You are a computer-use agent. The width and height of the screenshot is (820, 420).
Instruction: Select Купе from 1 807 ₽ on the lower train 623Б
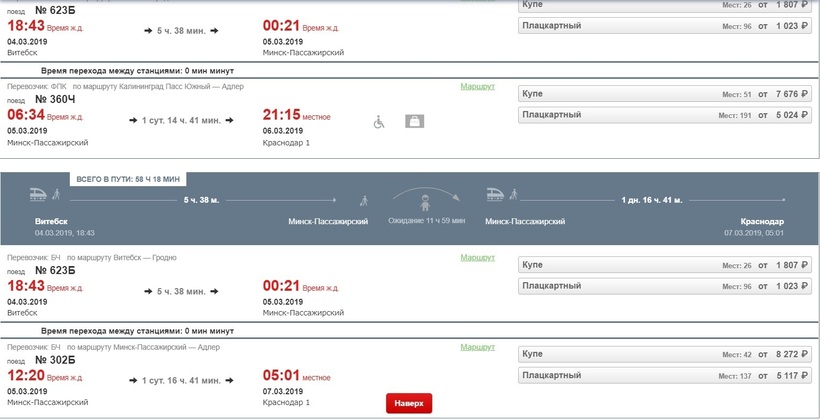665,265
